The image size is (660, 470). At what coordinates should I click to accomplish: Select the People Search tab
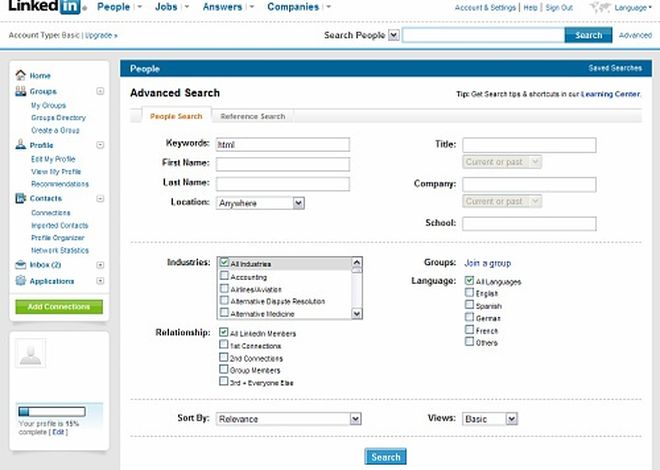click(176, 116)
